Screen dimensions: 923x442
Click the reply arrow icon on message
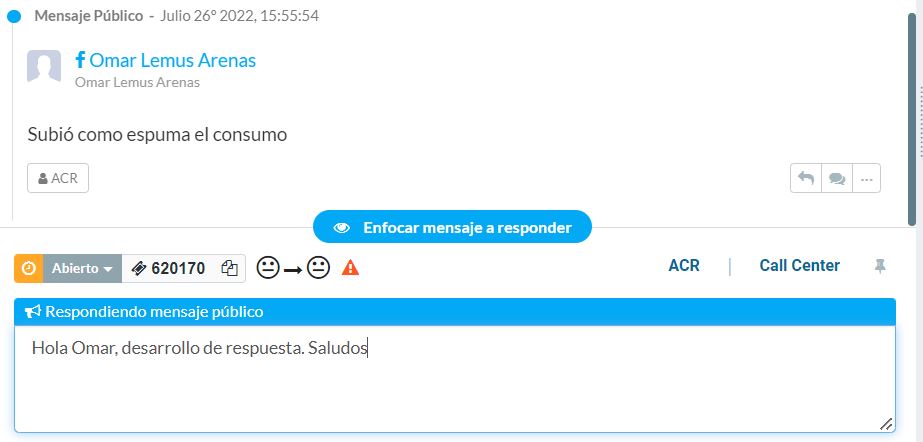[806, 178]
